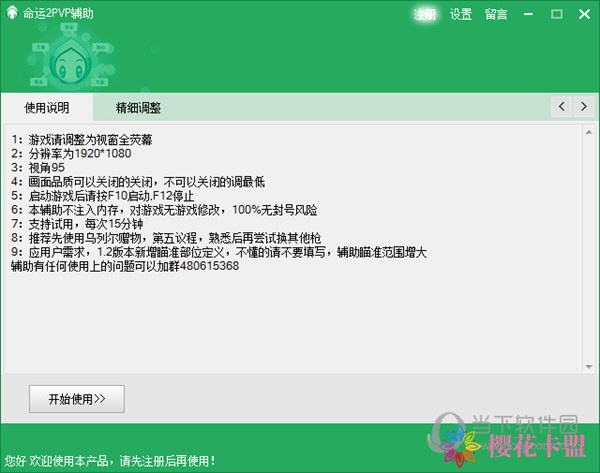This screenshot has width=600, height=473.
Task: Switch to the 使用说明 tab
Action: coord(48,107)
